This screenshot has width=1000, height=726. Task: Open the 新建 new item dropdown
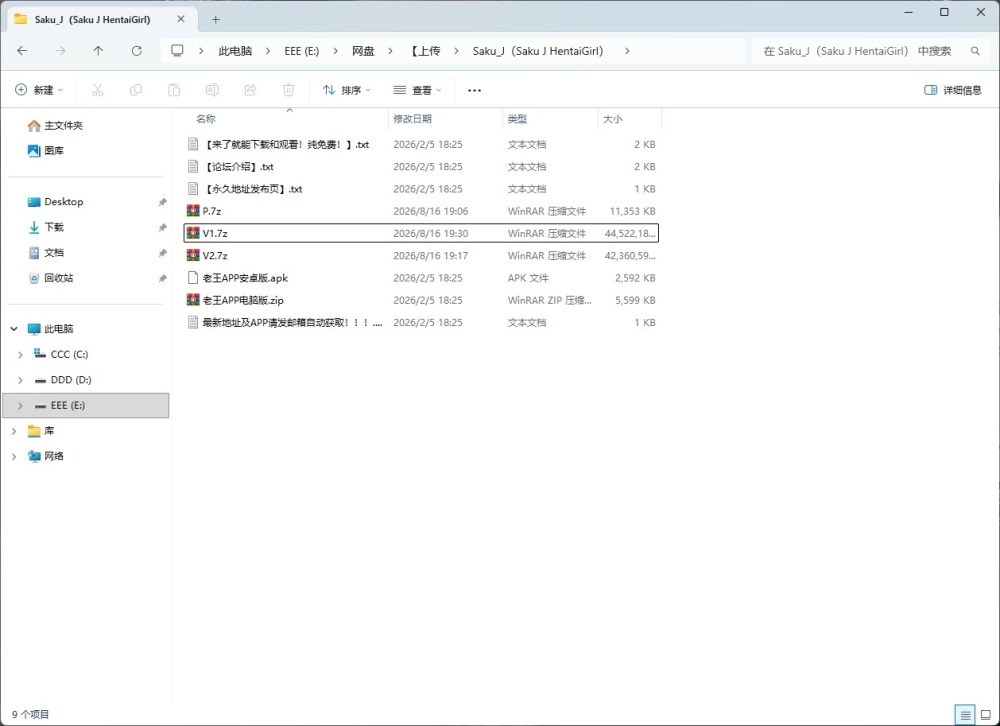click(x=39, y=90)
